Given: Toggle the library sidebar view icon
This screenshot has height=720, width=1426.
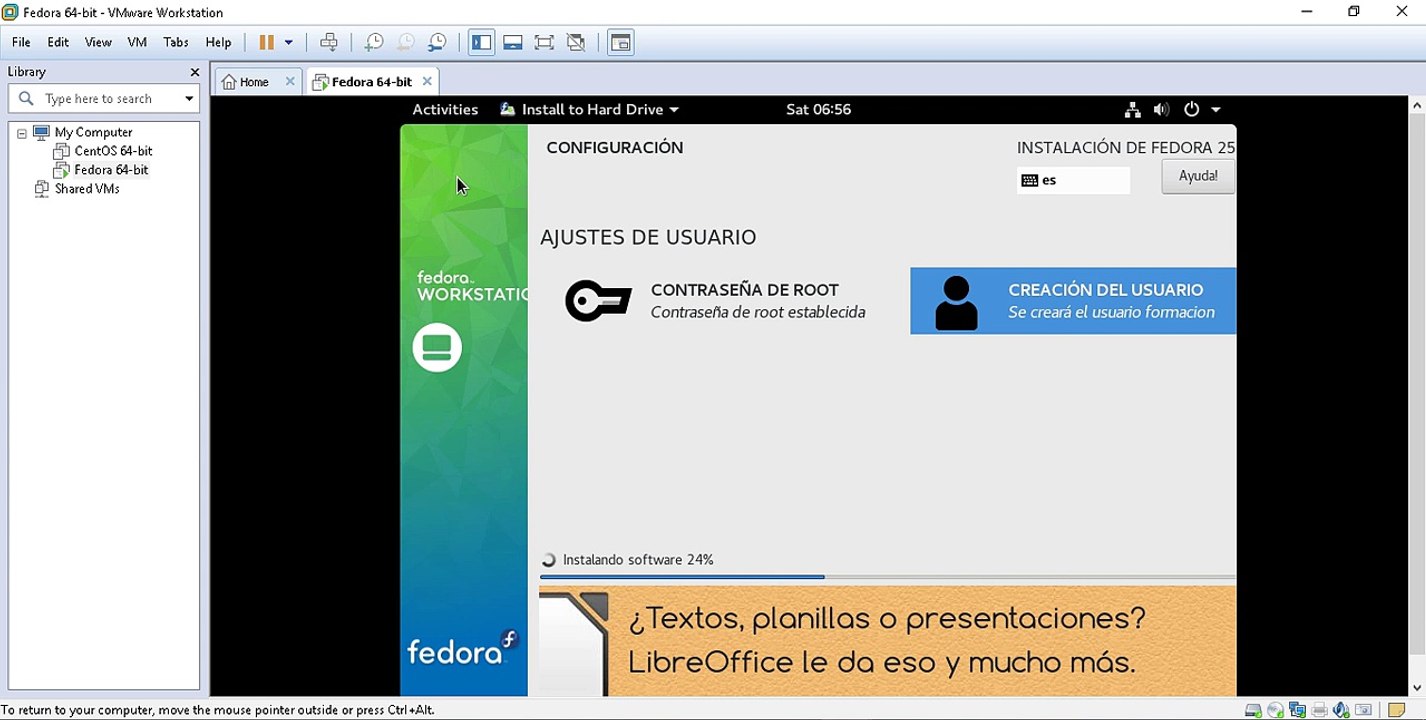Looking at the screenshot, I should point(481,42).
